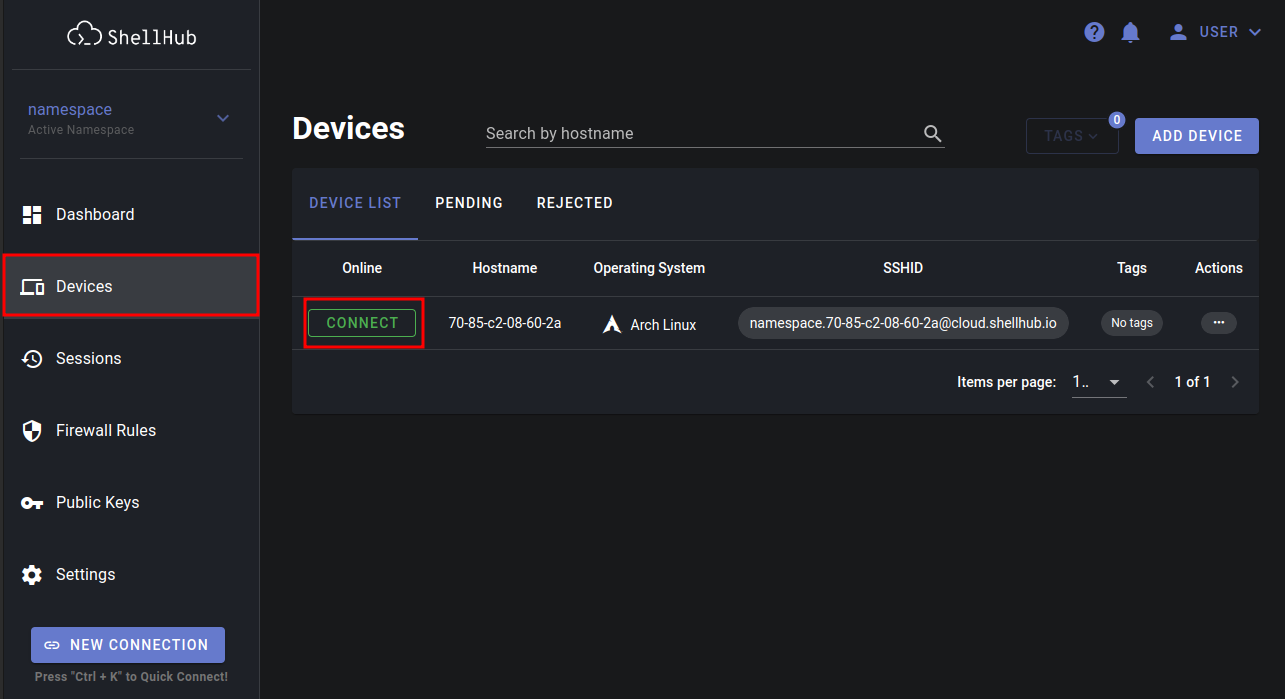Screen dimensions: 1285x699
Task: Click the Arch Linux logo icon
Action: point(612,324)
